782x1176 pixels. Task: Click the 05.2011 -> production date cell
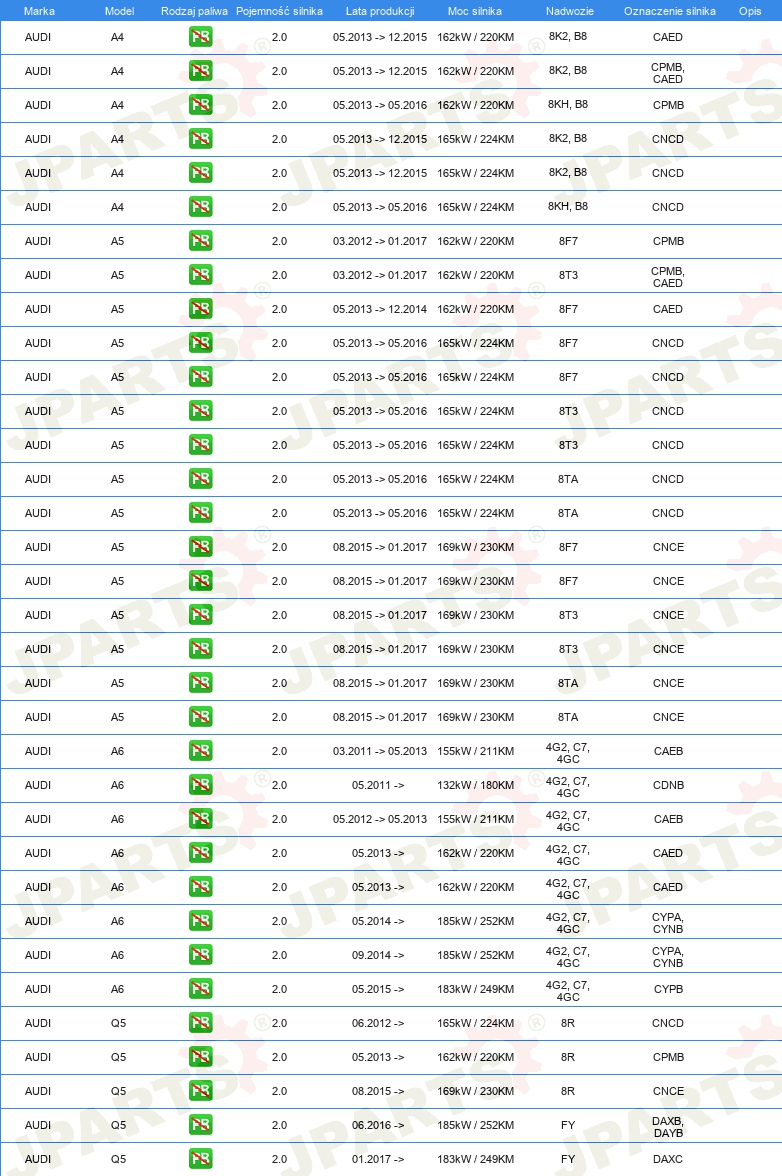(x=378, y=785)
